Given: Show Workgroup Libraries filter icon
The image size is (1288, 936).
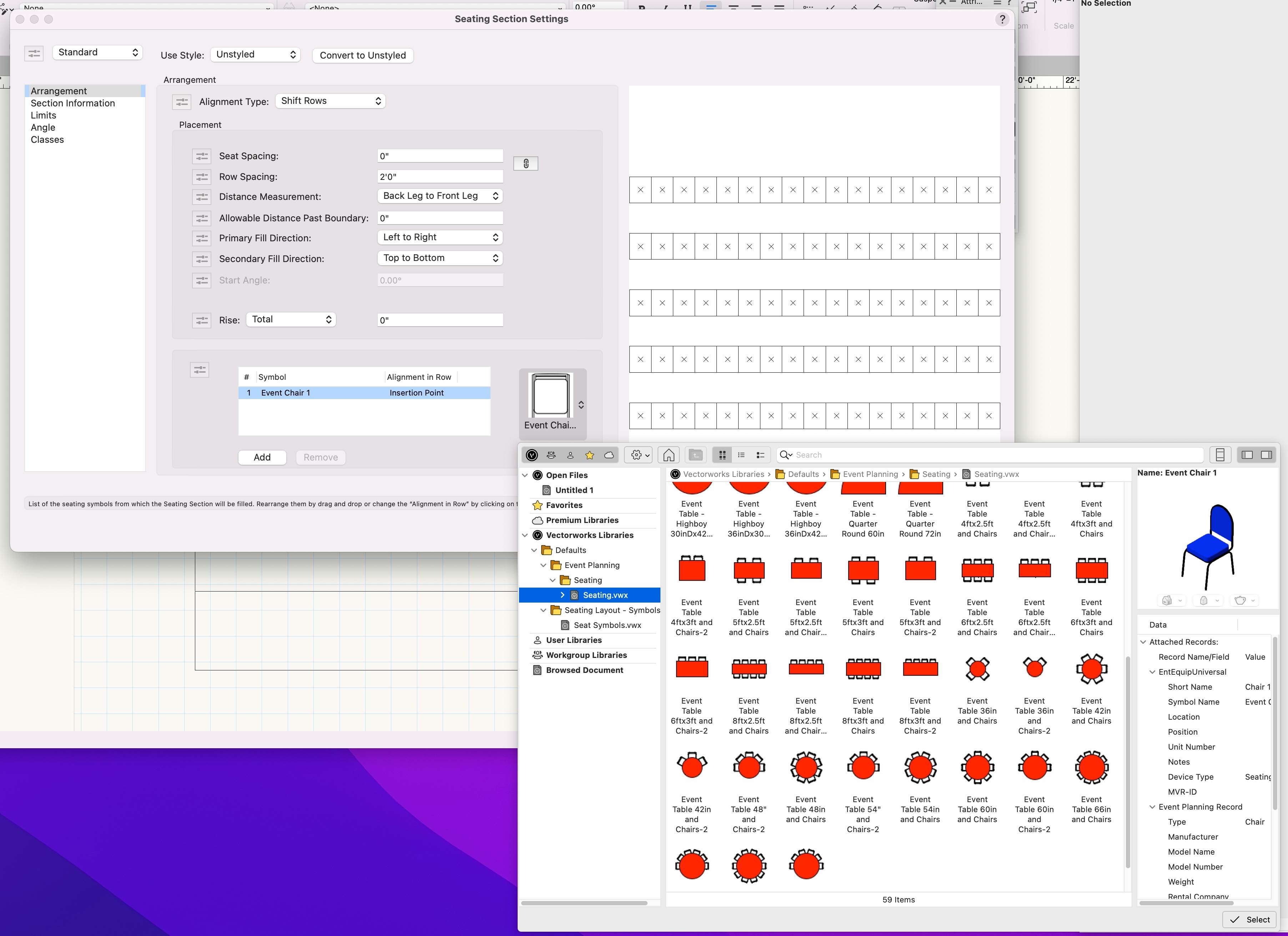Looking at the screenshot, I should point(551,455).
